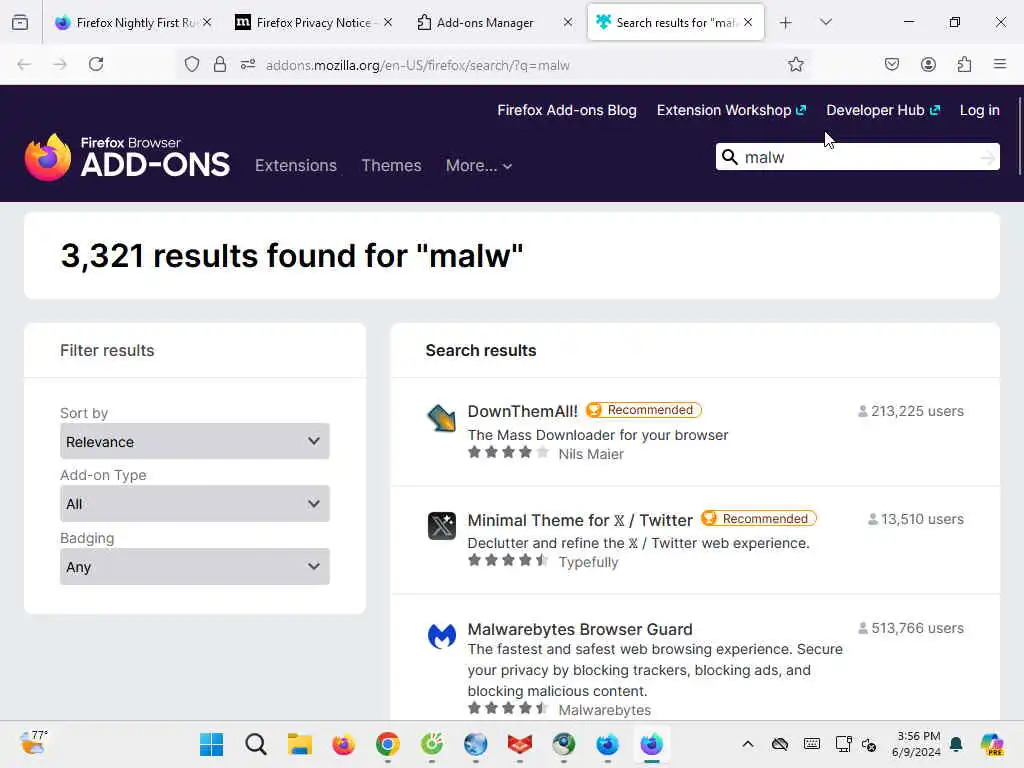Go to Themes section
Viewport: 1024px width, 768px height.
(391, 165)
